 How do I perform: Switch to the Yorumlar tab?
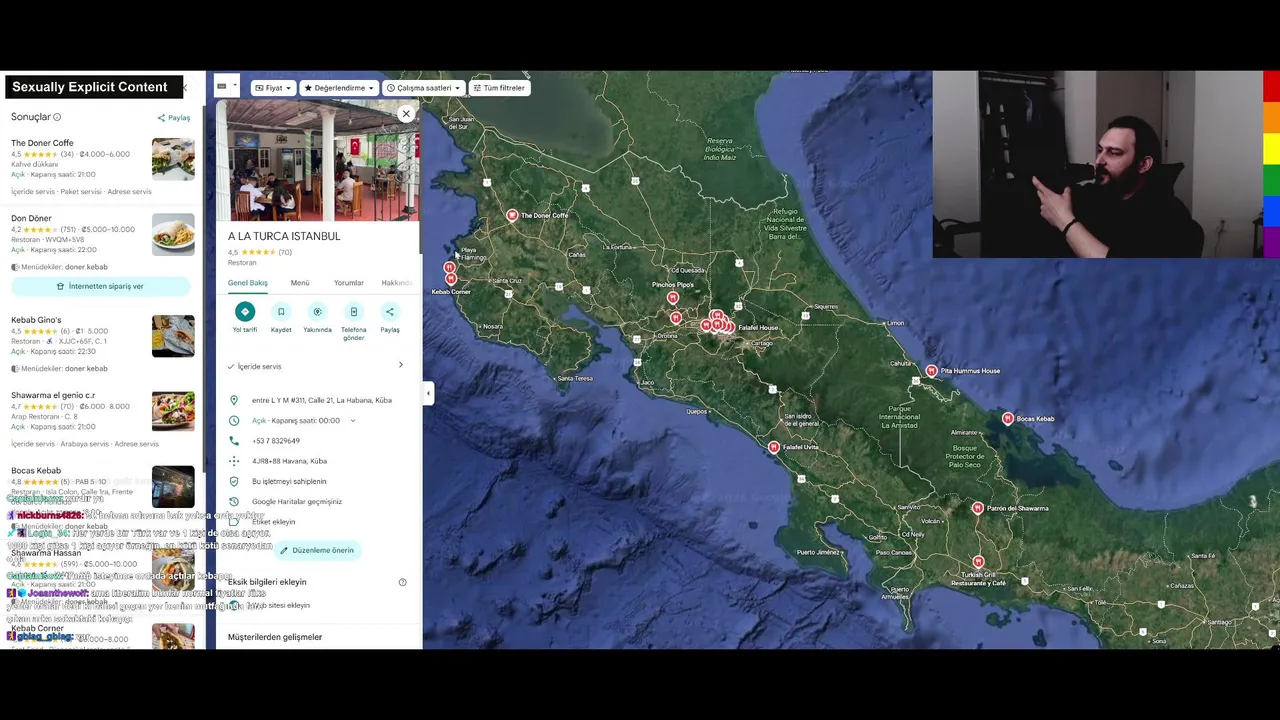click(x=349, y=283)
